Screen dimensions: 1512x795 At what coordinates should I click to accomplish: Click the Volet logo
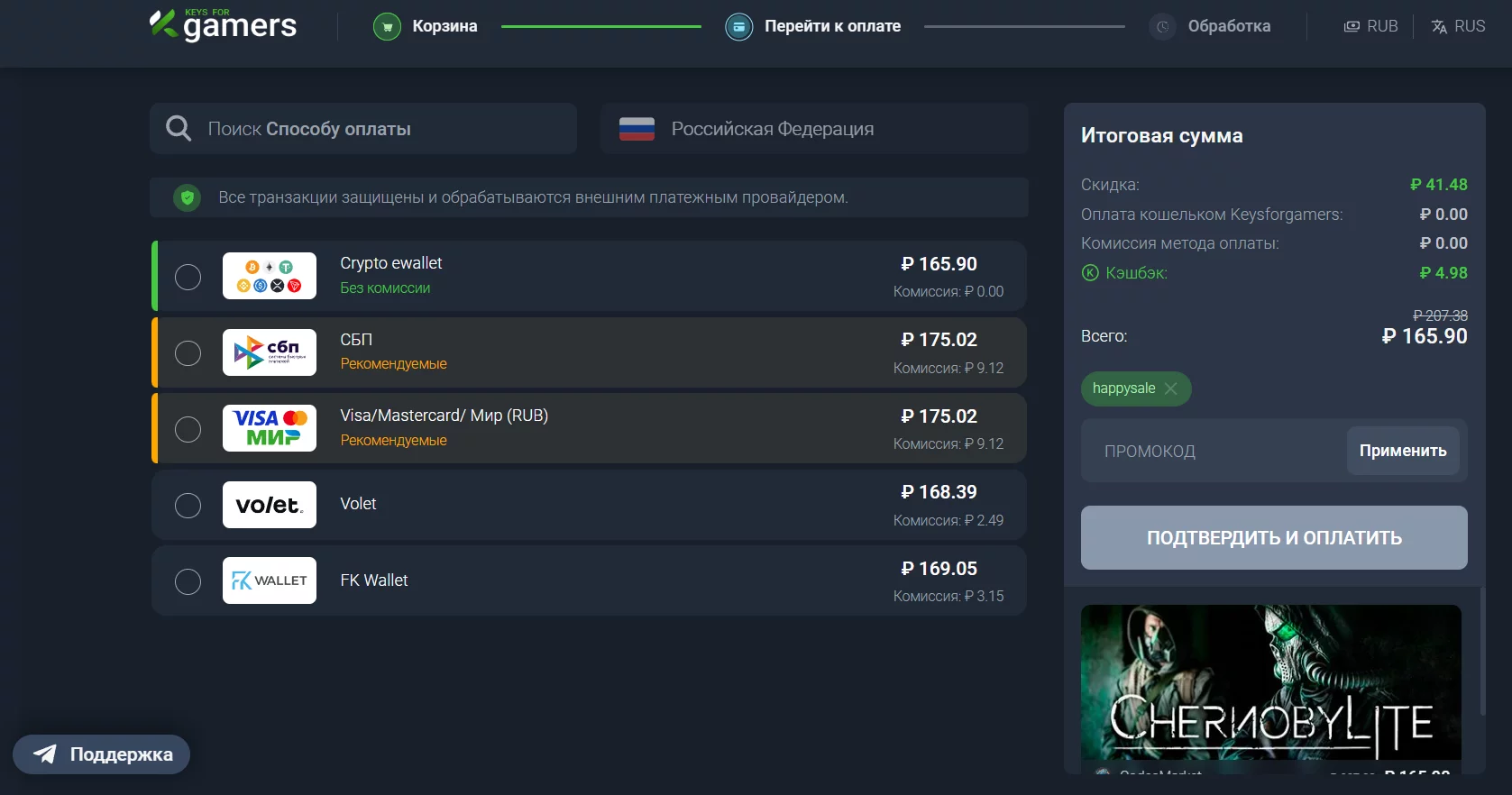270,505
